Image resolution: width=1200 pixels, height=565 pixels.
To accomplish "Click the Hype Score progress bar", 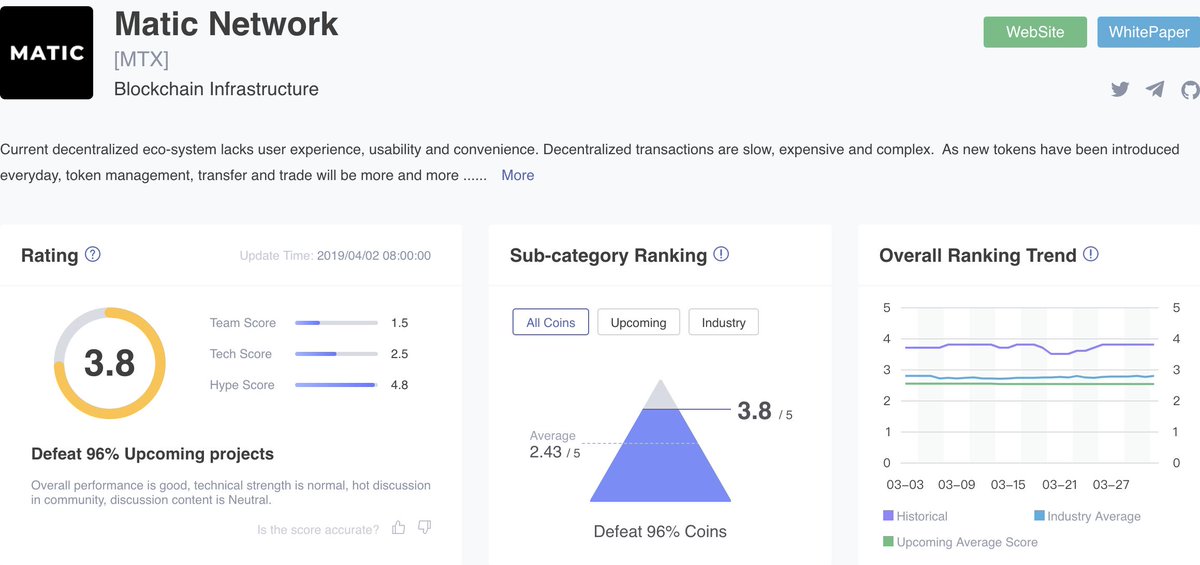I will [x=337, y=385].
